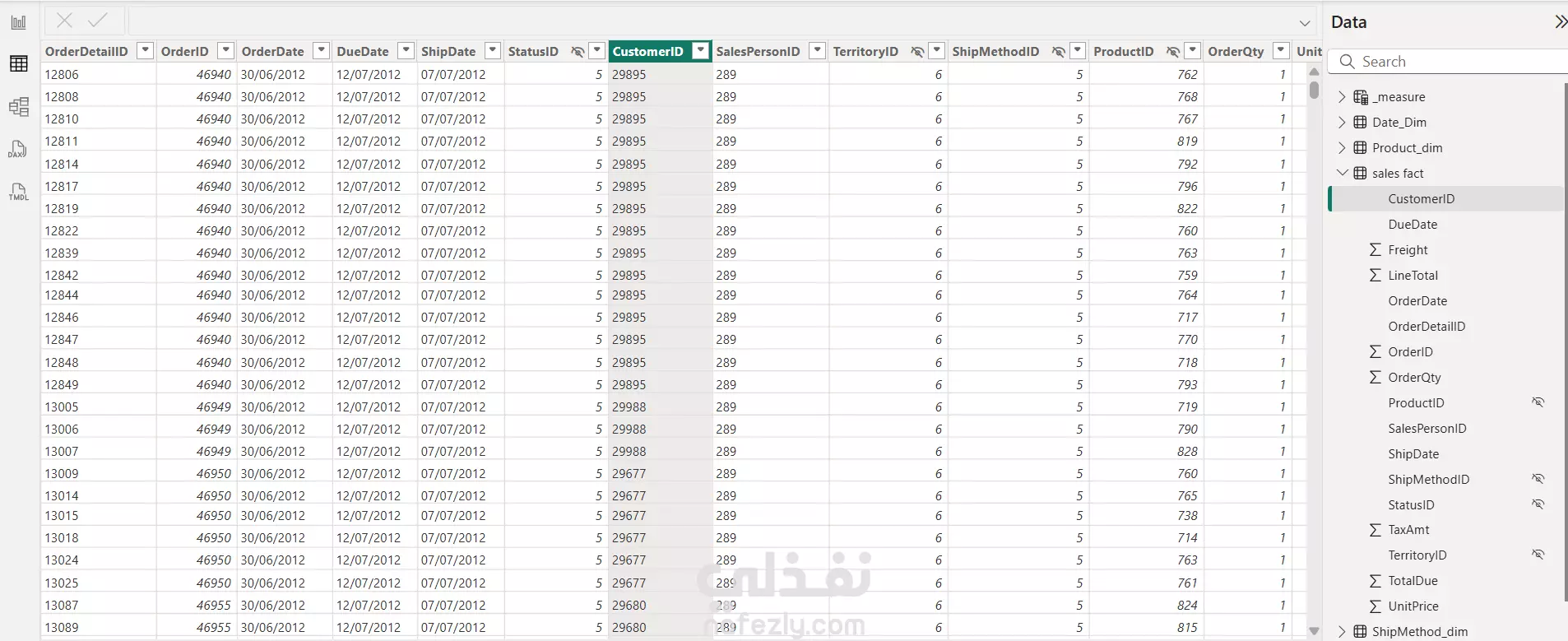Expand the formula bar with chevron
Image resolution: width=1568 pixels, height=641 pixels.
(1305, 23)
